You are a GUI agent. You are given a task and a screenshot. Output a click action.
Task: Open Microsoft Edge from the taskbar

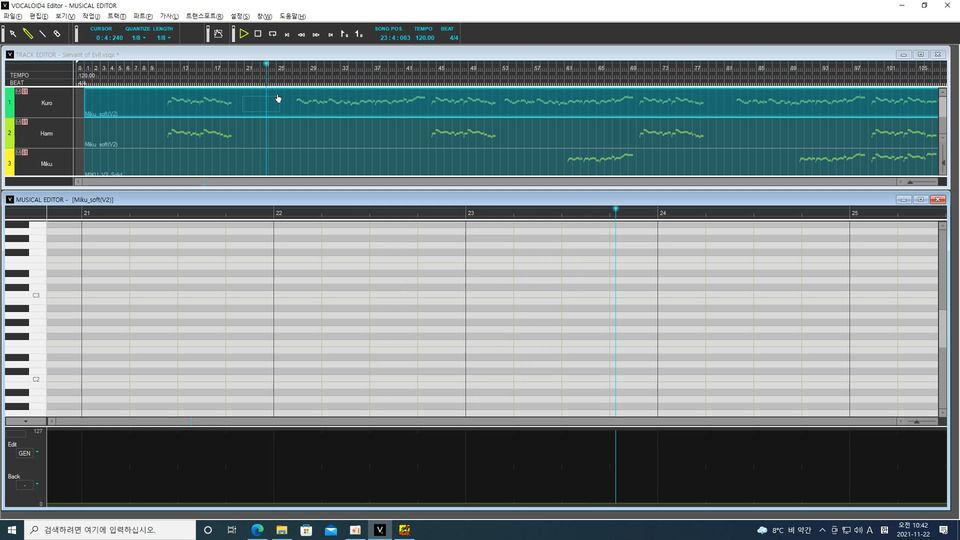click(x=257, y=530)
